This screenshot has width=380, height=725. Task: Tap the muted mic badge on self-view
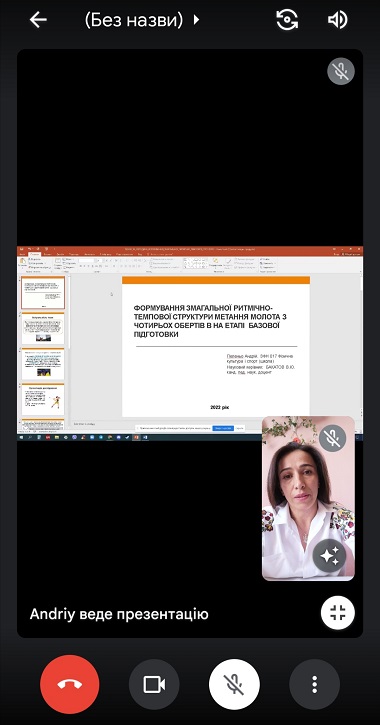(x=333, y=438)
